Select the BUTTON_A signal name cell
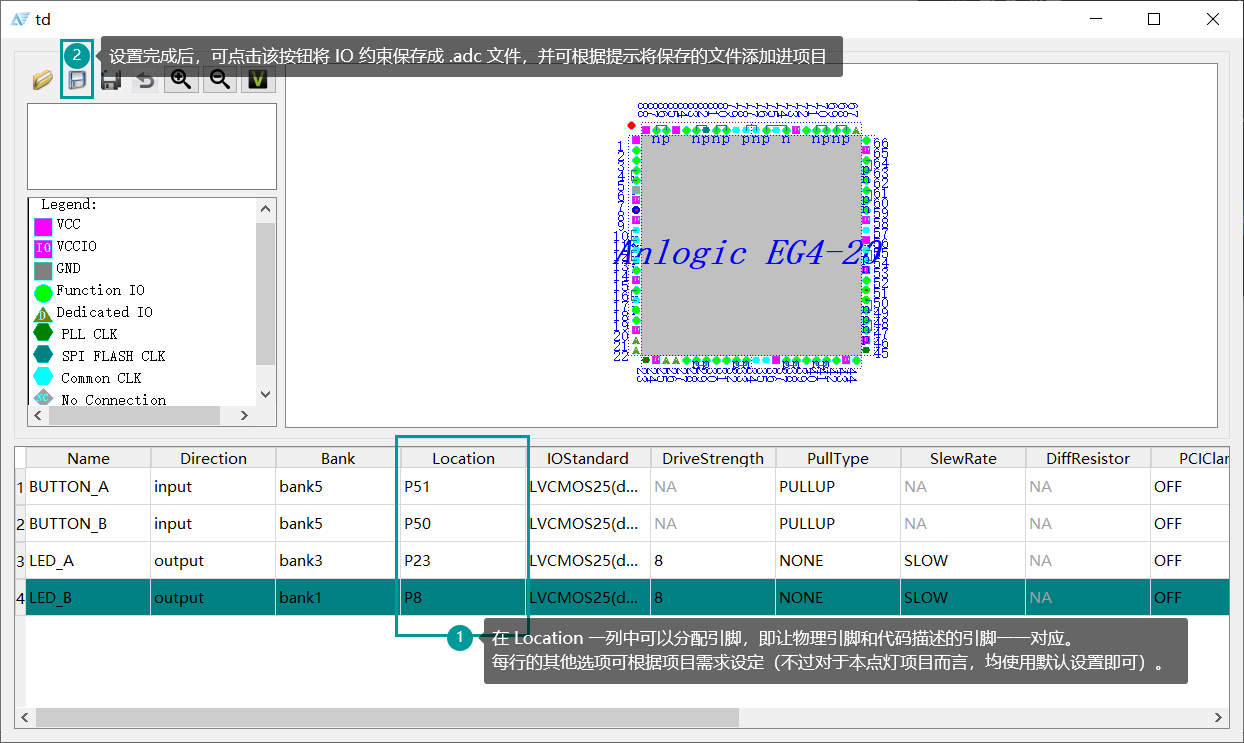 [x=88, y=487]
